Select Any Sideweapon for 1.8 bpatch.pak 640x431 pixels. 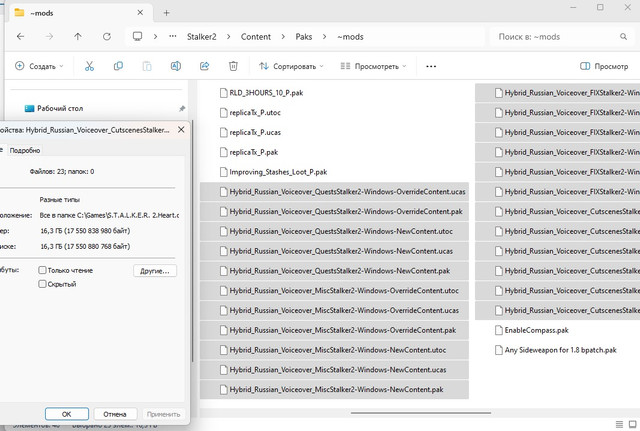pyautogui.click(x=556, y=350)
